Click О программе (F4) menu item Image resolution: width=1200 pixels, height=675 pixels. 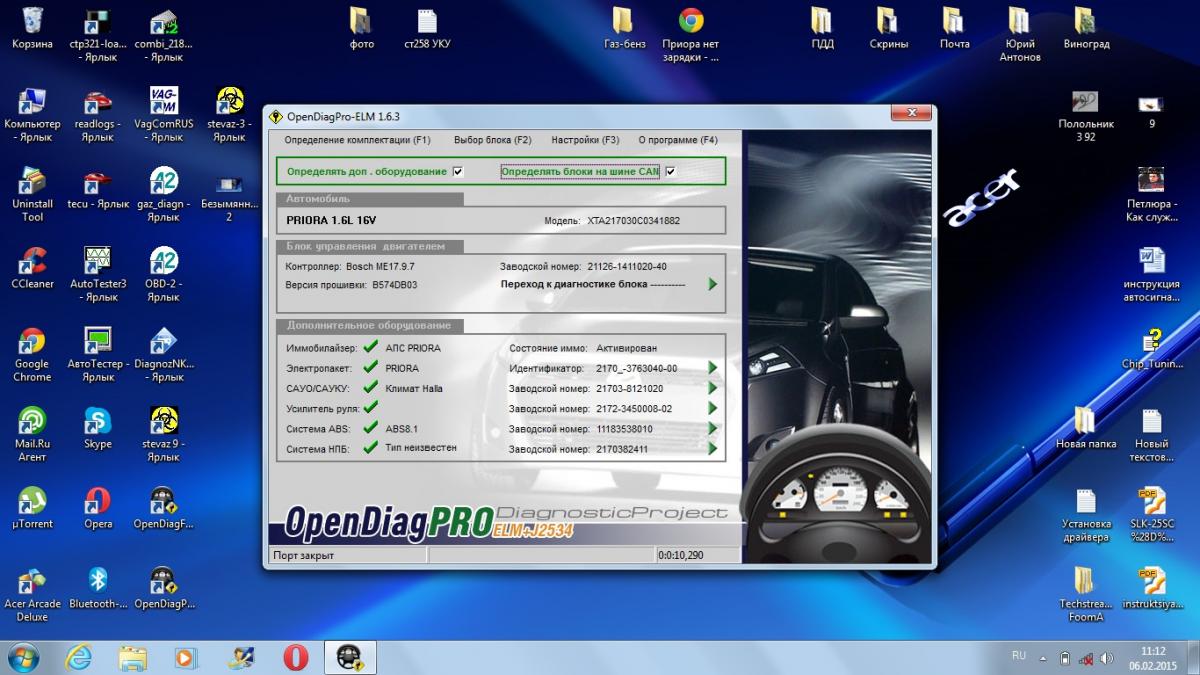pos(678,140)
